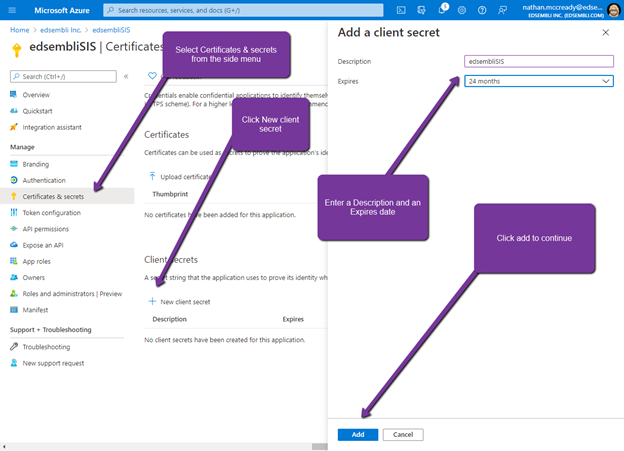Go to Home breadcrumb

point(20,30)
